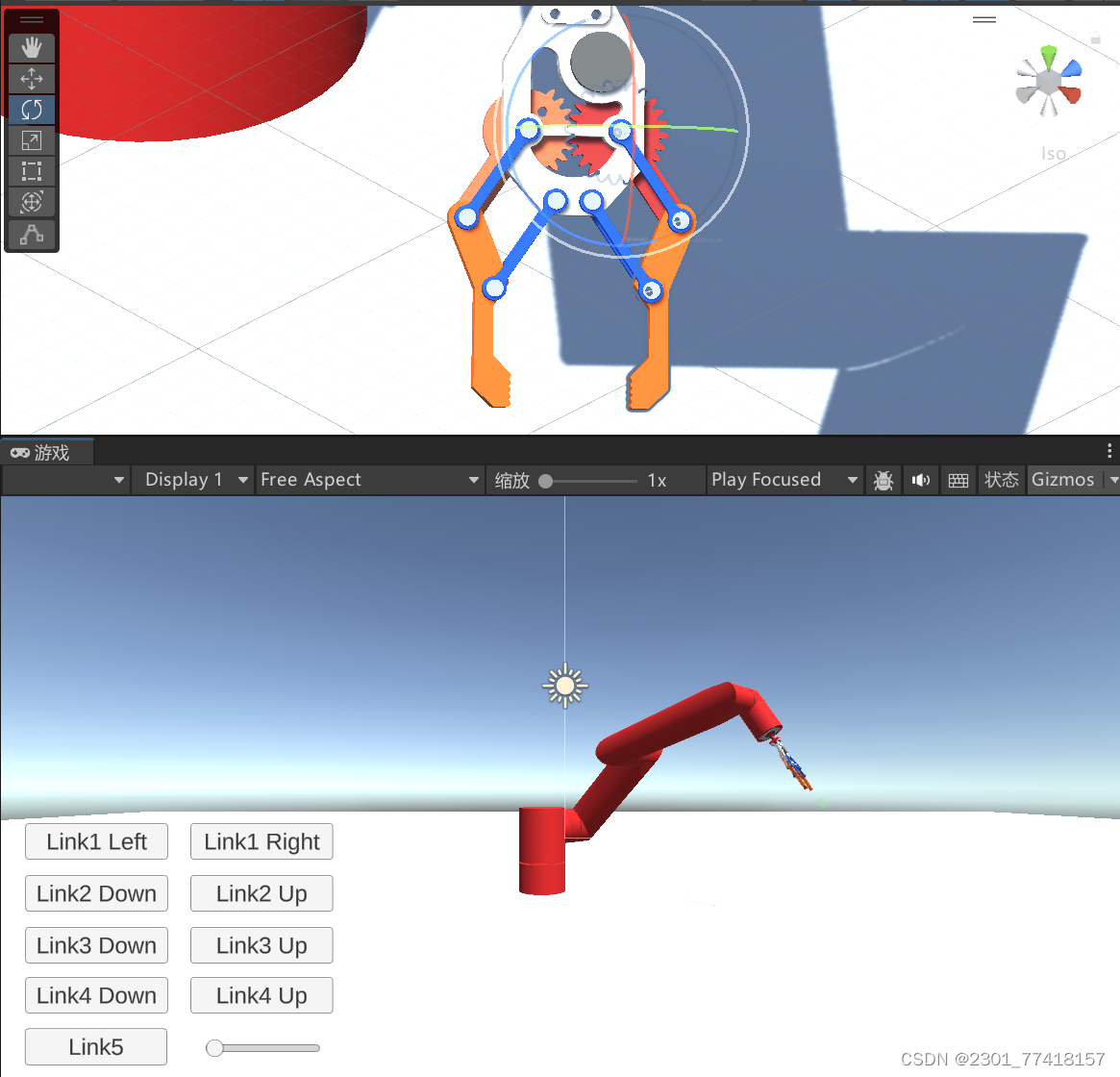
Task: Click the Link1 Left button
Action: coord(96,841)
